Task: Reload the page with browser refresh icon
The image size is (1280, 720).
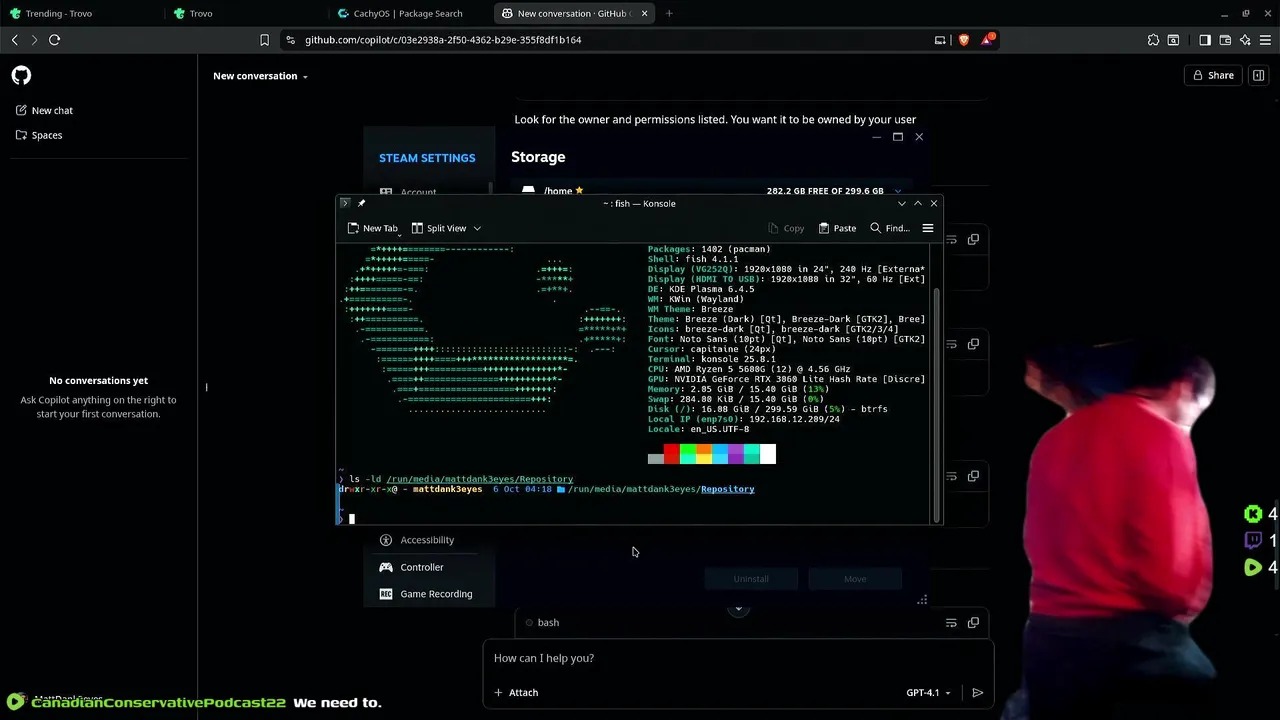Action: tap(54, 40)
